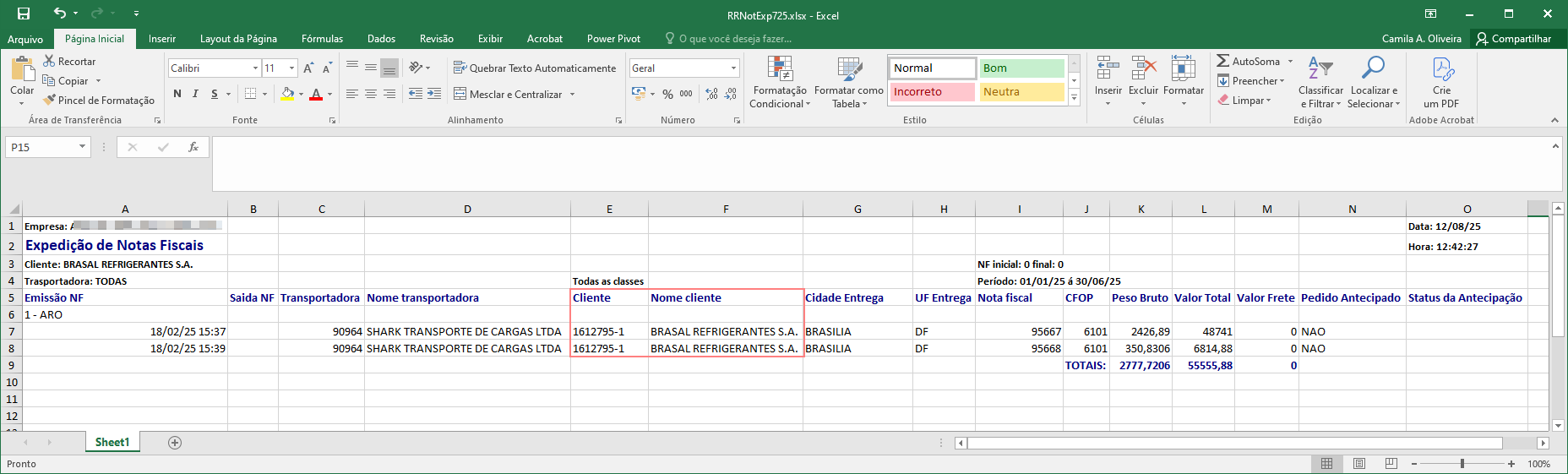Open the Find and Select magnifier icon
1568x474 pixels.
[1373, 68]
